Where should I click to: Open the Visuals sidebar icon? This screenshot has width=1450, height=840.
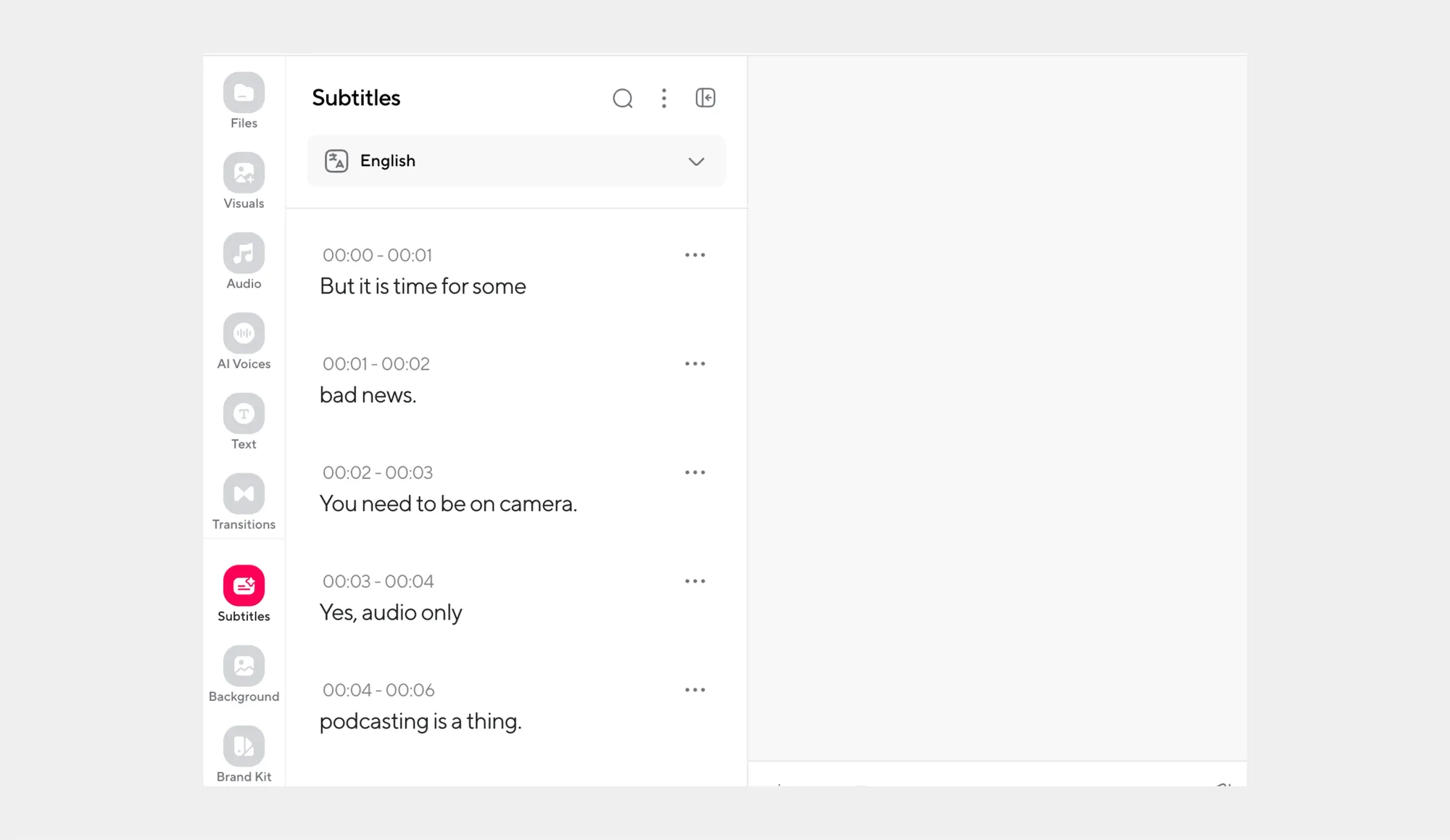(244, 173)
